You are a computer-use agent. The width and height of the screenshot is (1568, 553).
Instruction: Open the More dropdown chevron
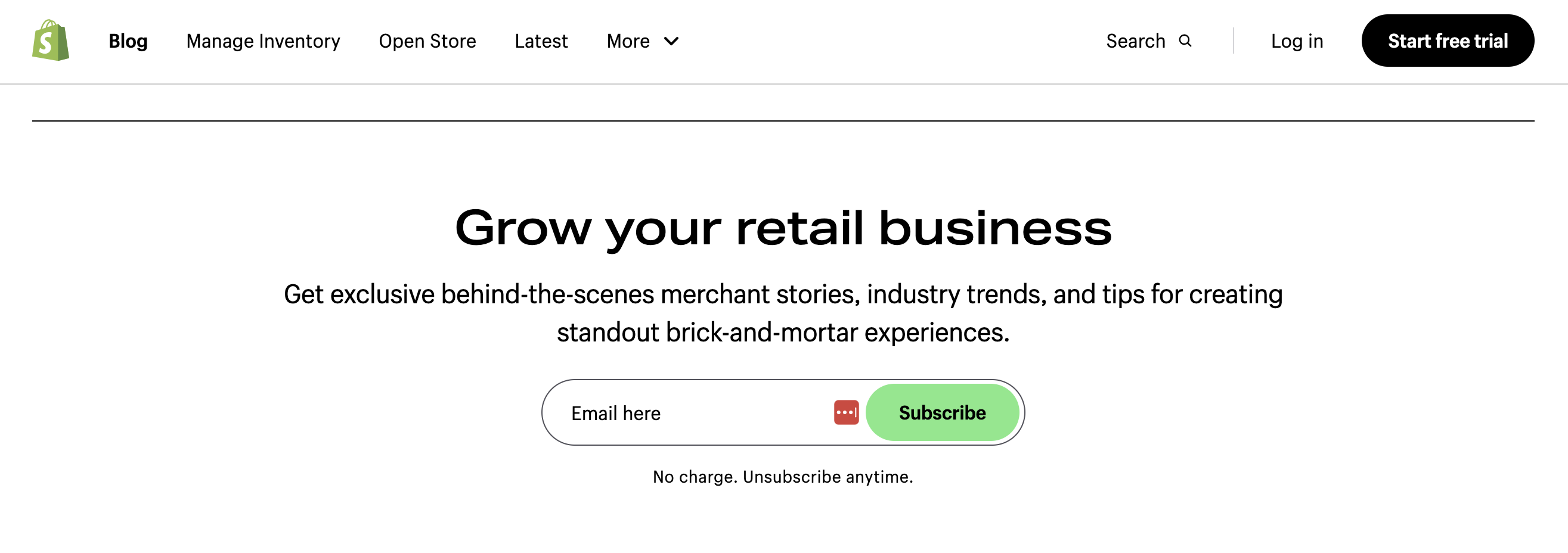coord(671,41)
